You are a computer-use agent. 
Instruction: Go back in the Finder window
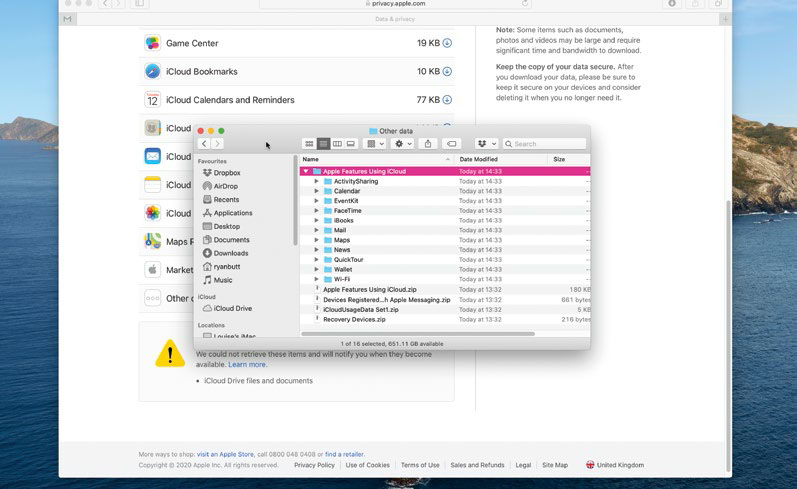(x=204, y=144)
